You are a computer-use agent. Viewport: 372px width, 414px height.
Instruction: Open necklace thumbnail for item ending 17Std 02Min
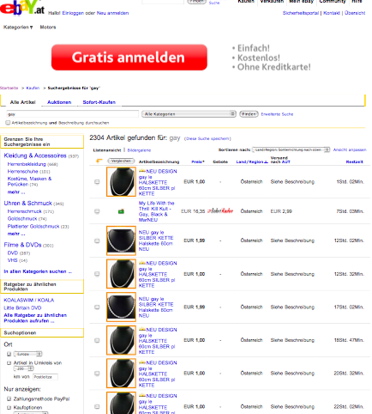(121, 307)
